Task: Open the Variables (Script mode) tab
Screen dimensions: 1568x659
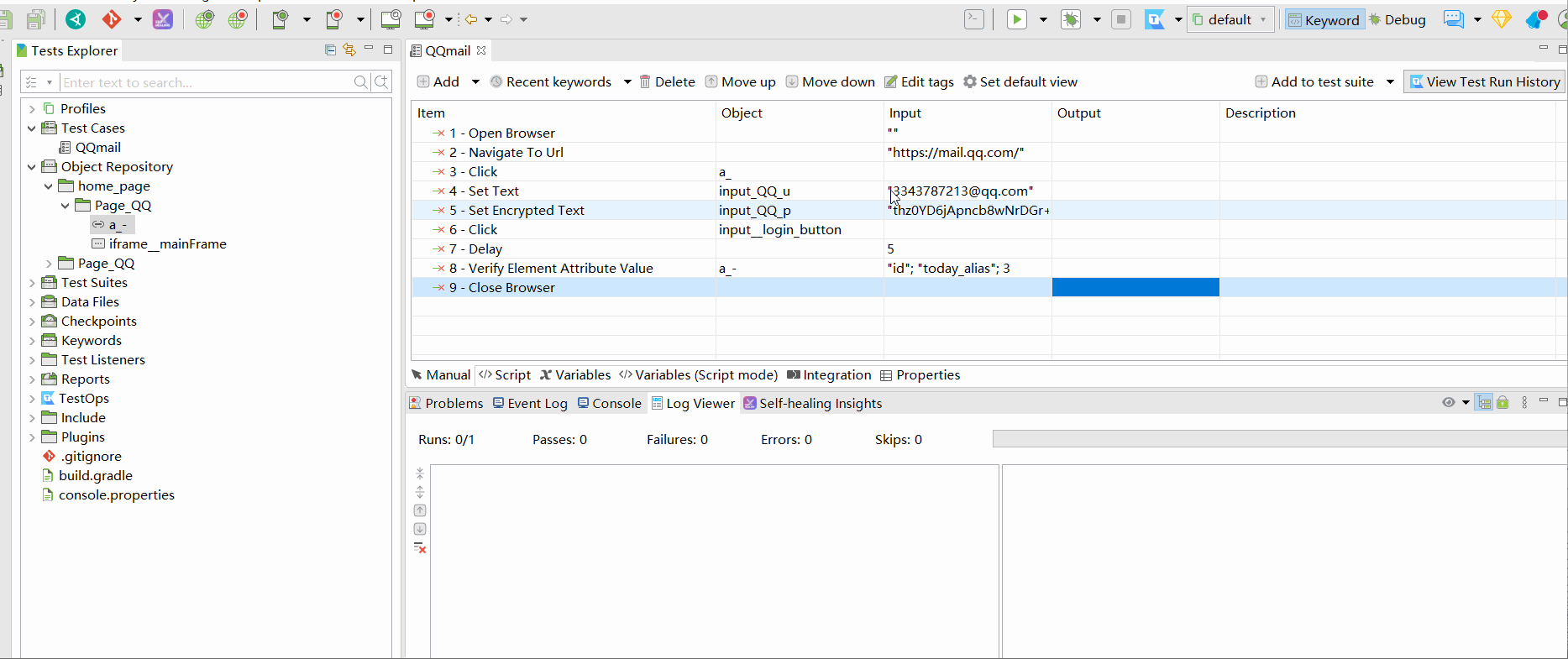Action: [x=698, y=375]
